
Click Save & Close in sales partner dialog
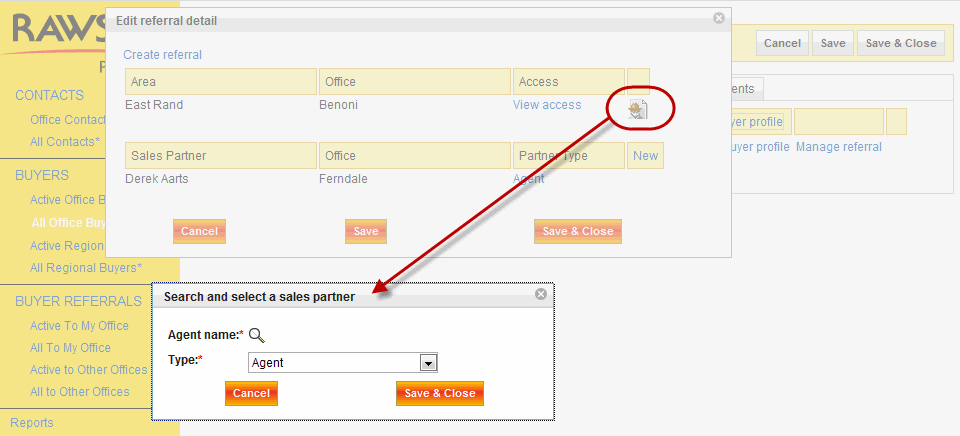439,394
